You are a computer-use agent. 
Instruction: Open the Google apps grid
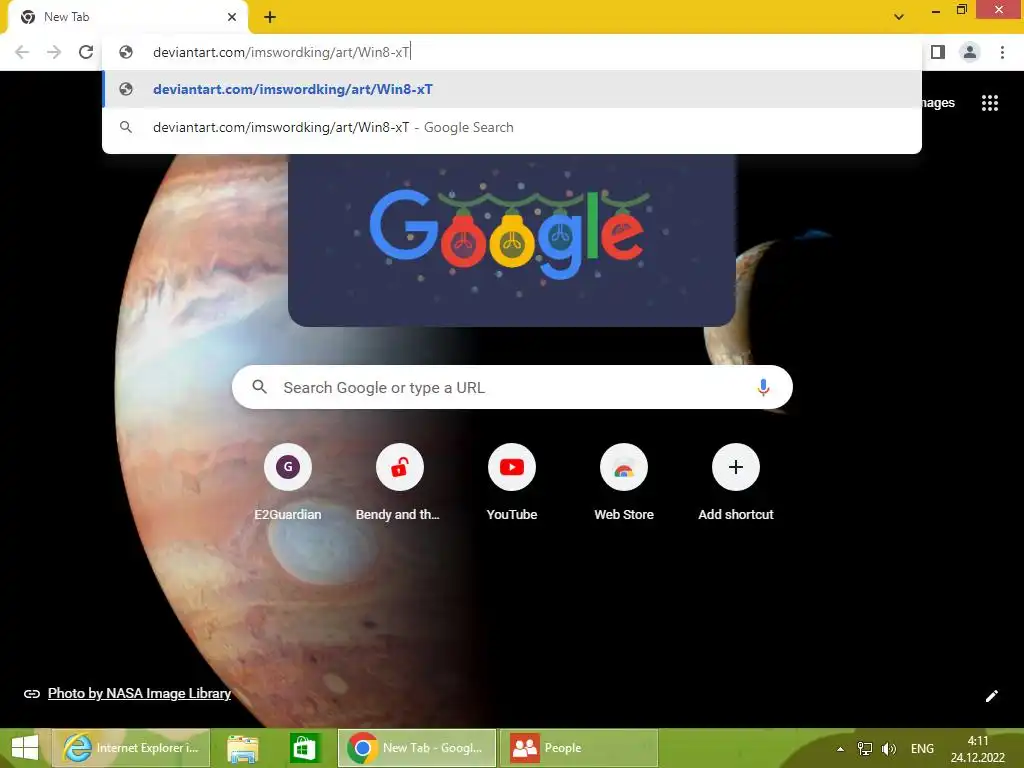pos(989,103)
